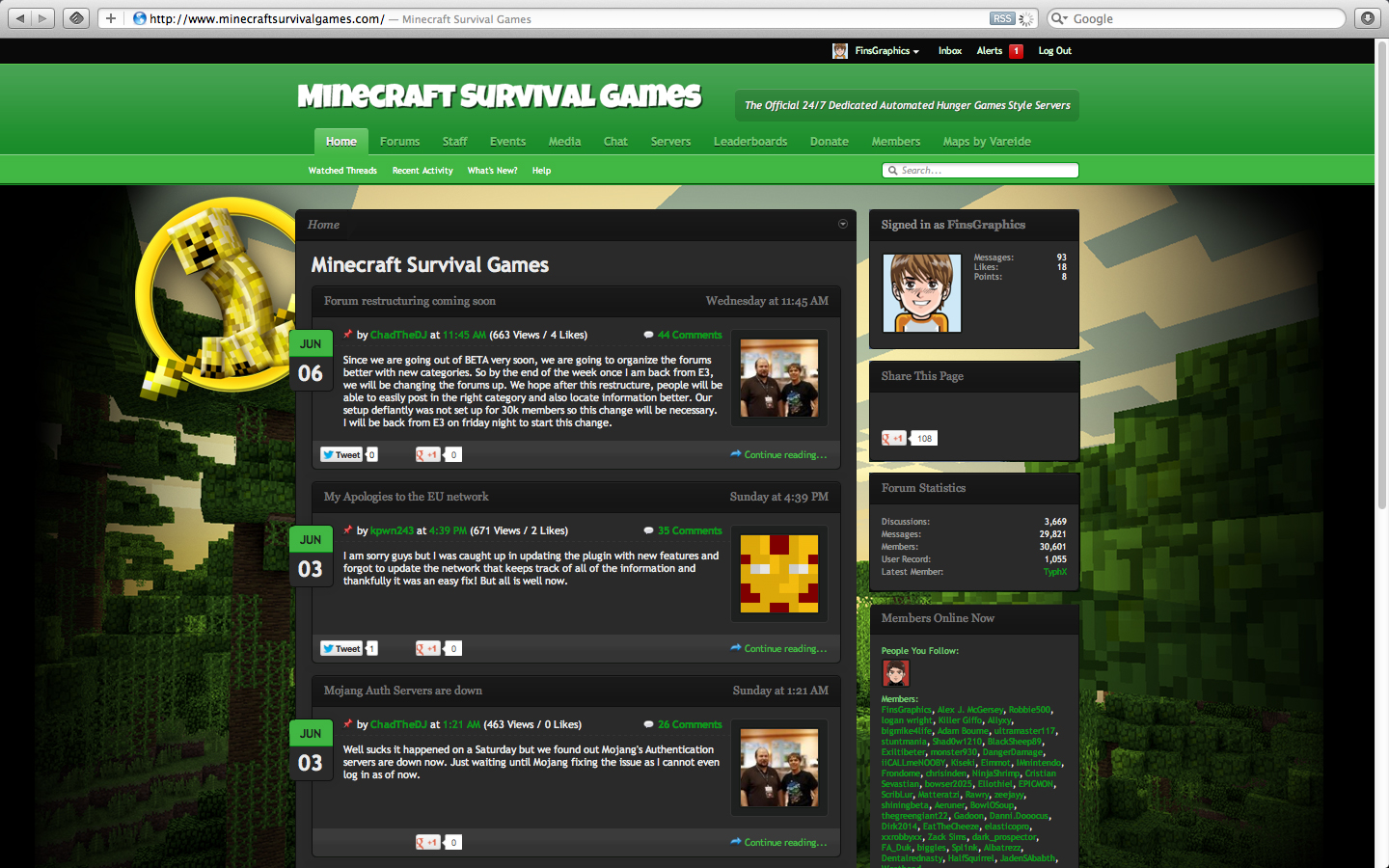Image resolution: width=1389 pixels, height=868 pixels.
Task: Google +1 the EU network apology post
Action: point(427,648)
